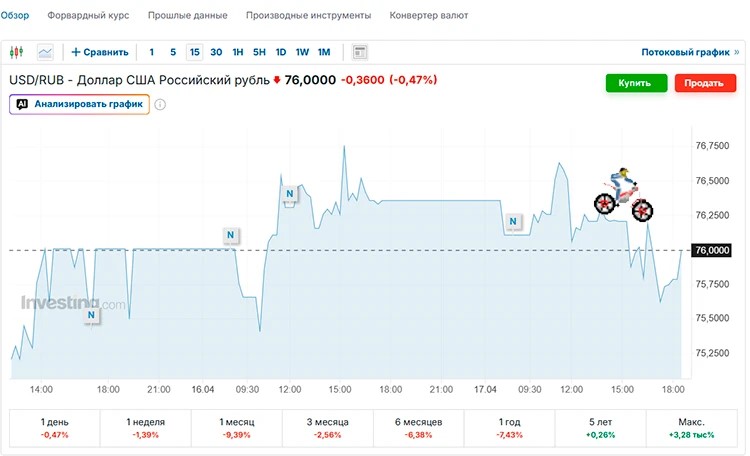Open the calendar date range icon

tap(360, 52)
